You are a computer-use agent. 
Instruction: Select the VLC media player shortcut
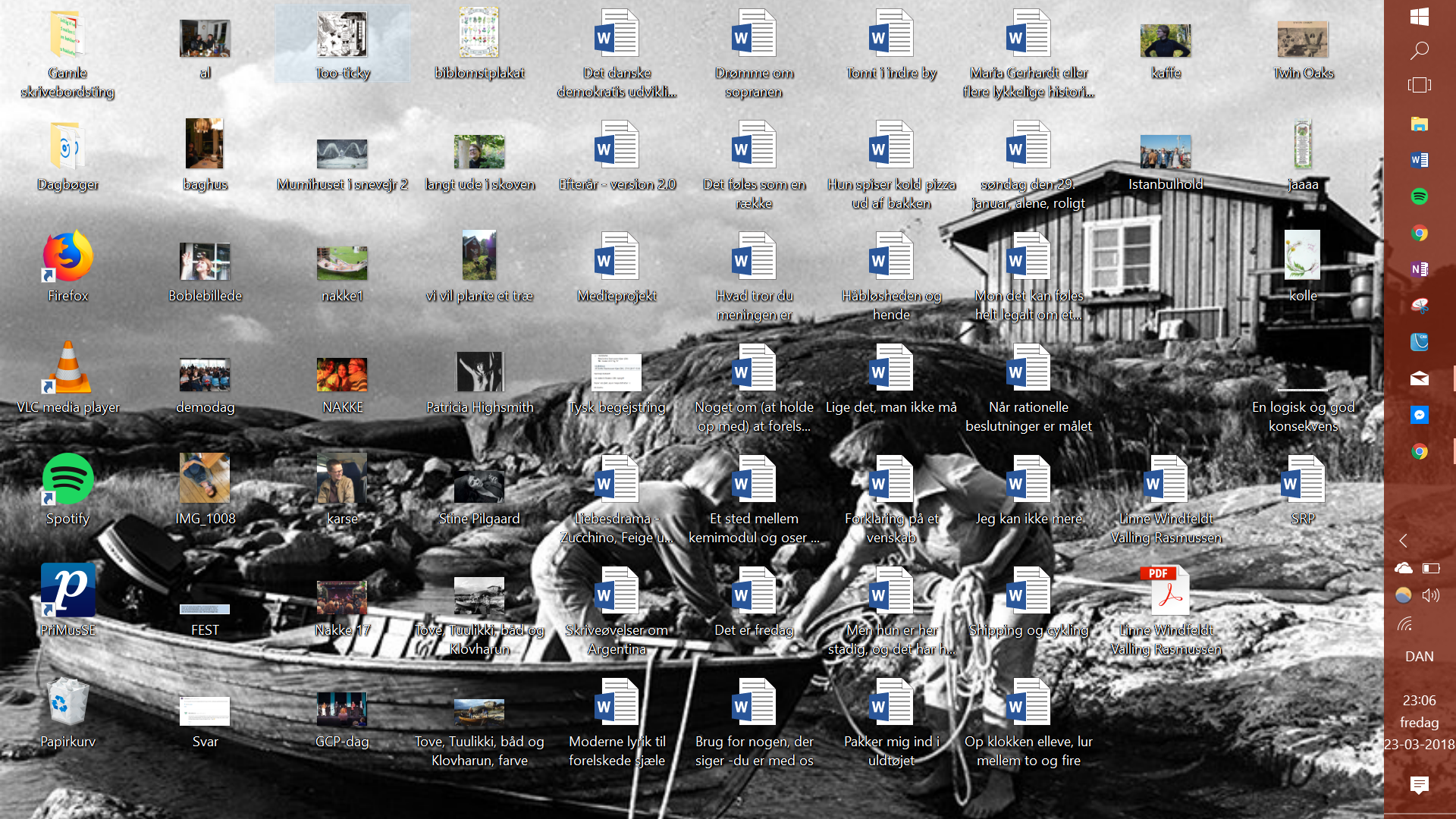click(x=67, y=369)
